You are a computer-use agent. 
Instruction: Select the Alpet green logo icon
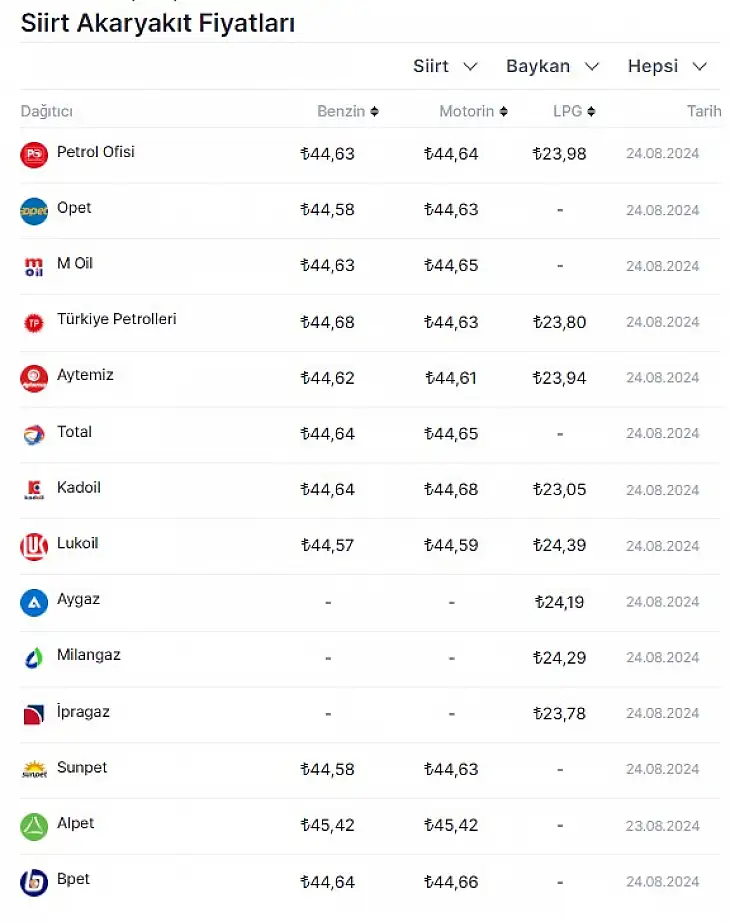34,827
